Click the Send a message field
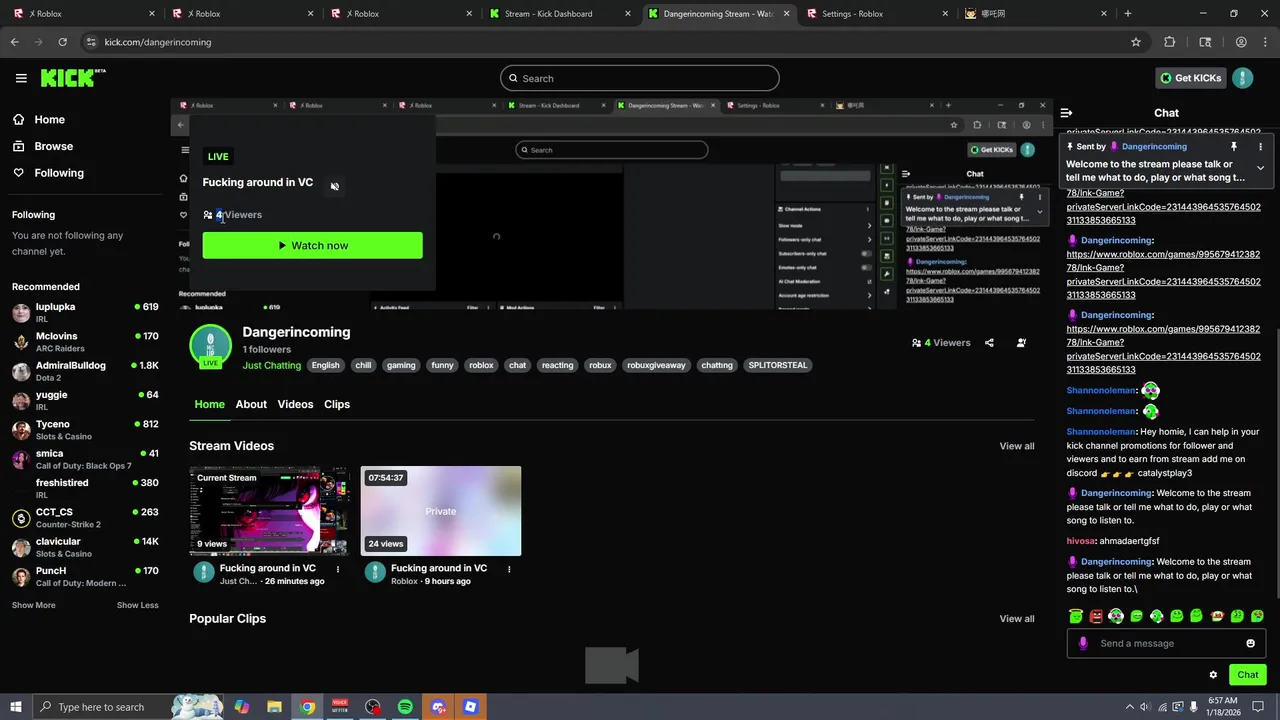 1167,643
